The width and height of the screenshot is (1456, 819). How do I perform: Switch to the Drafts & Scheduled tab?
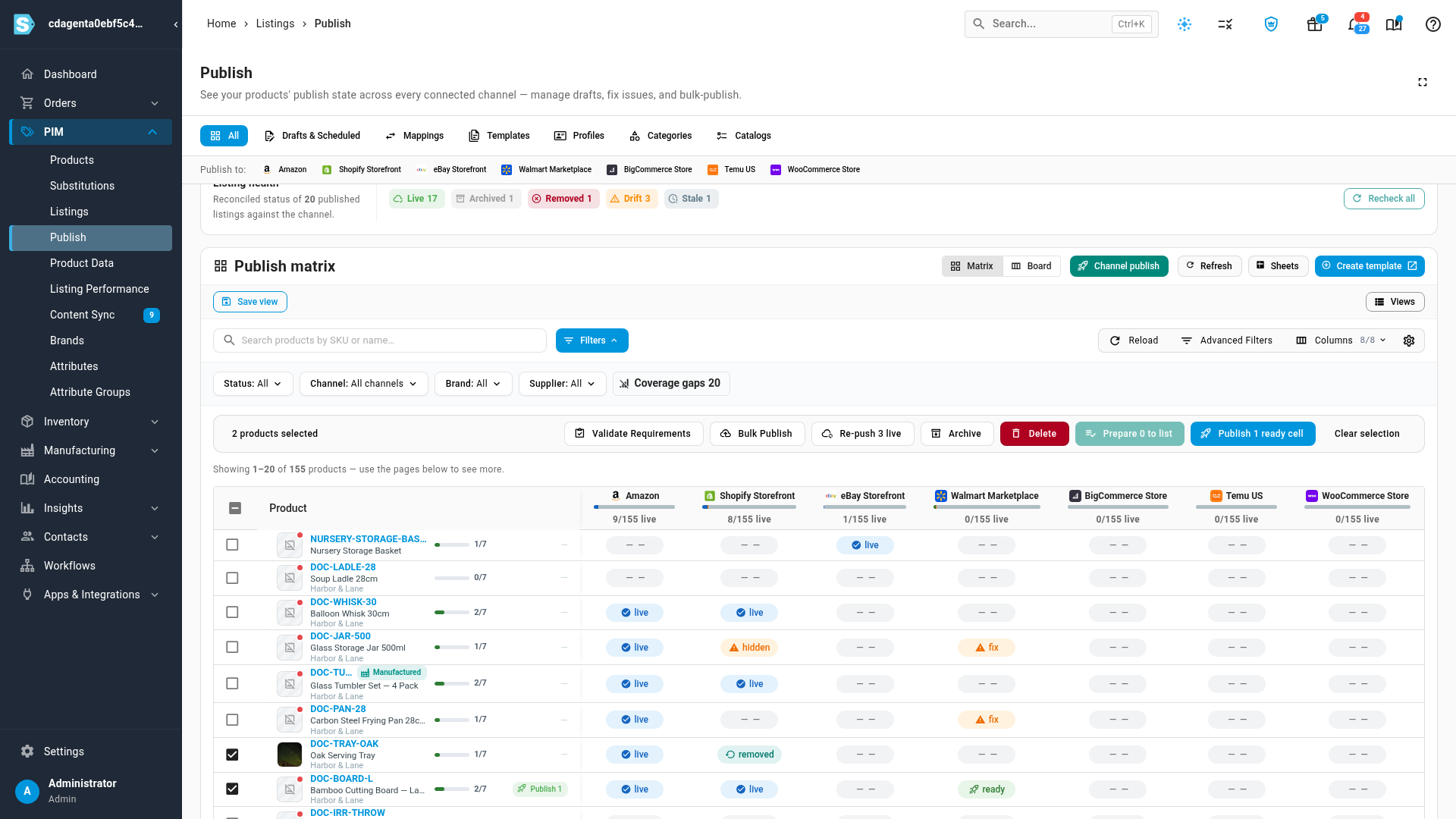point(312,136)
